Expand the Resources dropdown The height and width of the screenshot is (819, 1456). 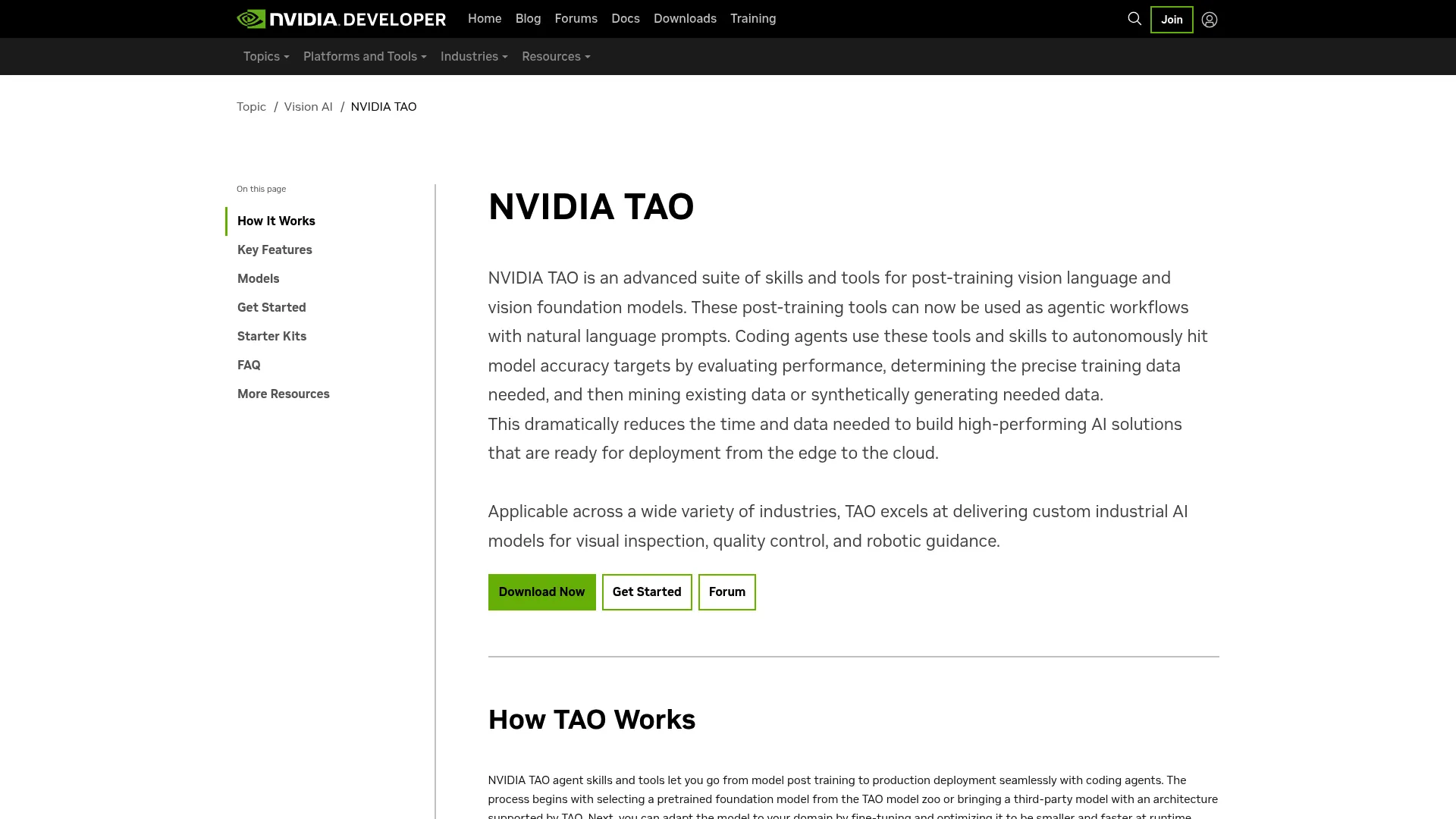coord(556,57)
